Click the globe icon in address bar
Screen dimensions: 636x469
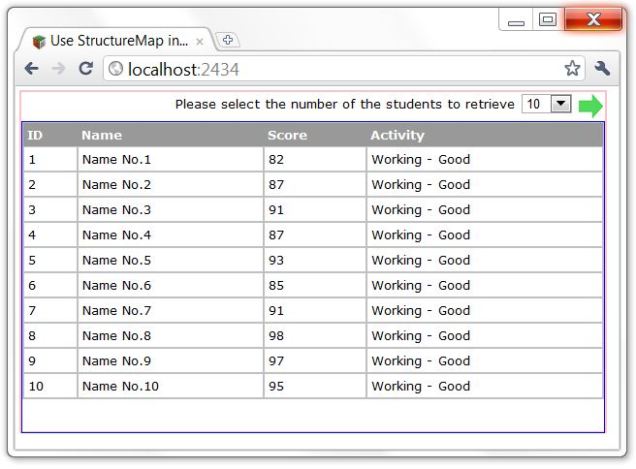(x=116, y=69)
